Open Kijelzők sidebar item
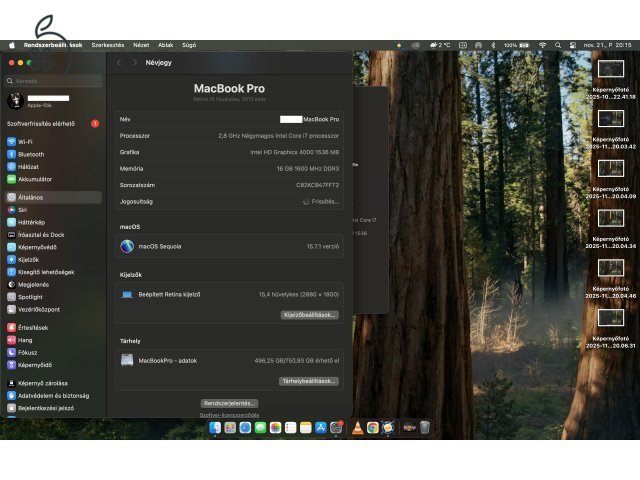 click(23, 260)
